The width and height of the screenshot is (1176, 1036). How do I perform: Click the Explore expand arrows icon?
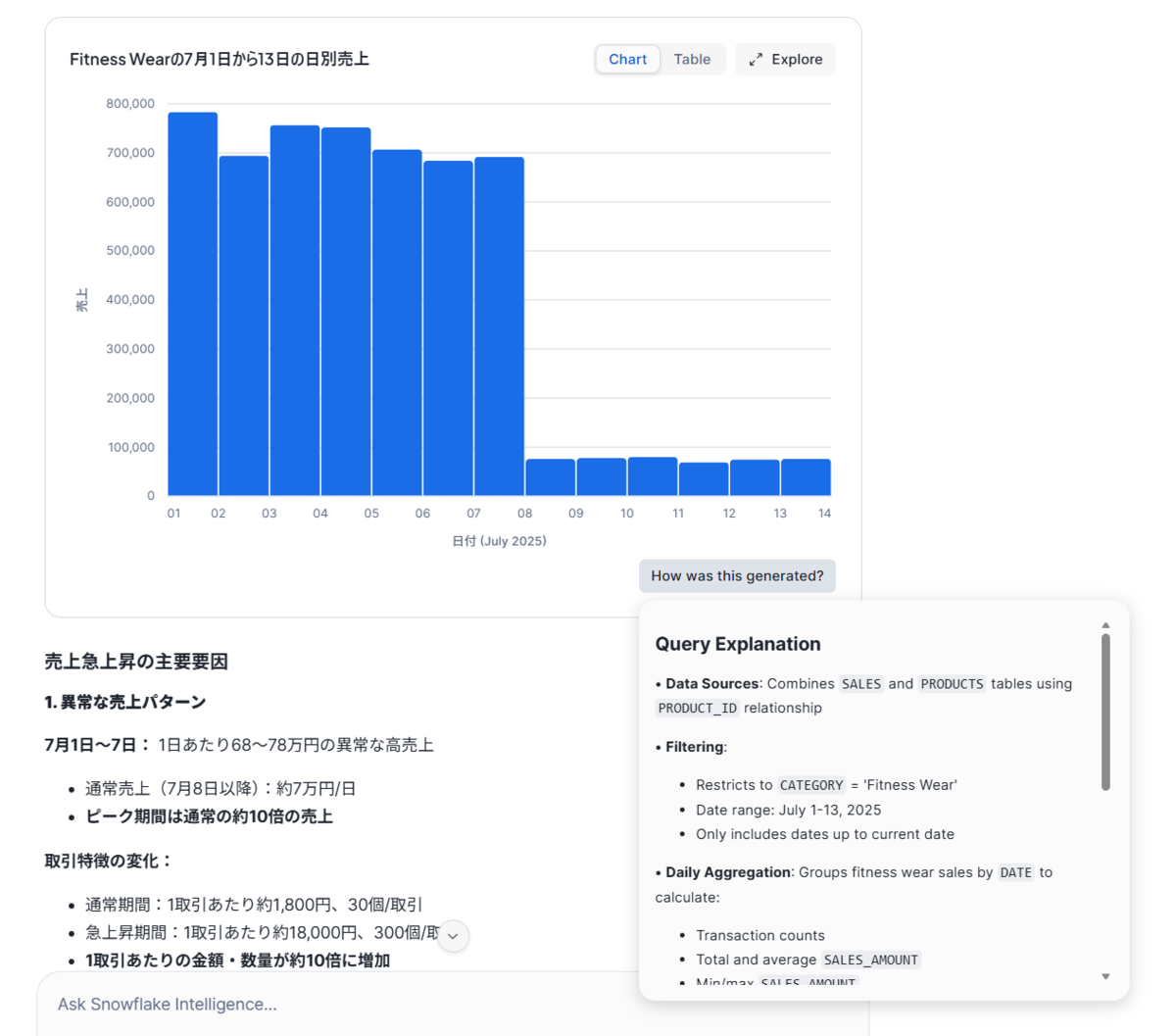[x=756, y=60]
